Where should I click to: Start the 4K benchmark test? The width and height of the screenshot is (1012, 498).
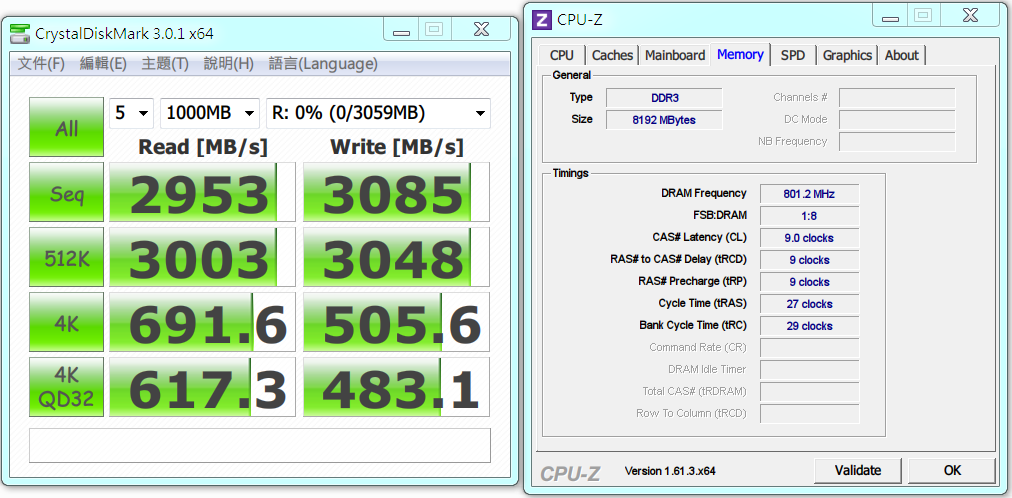coord(66,322)
